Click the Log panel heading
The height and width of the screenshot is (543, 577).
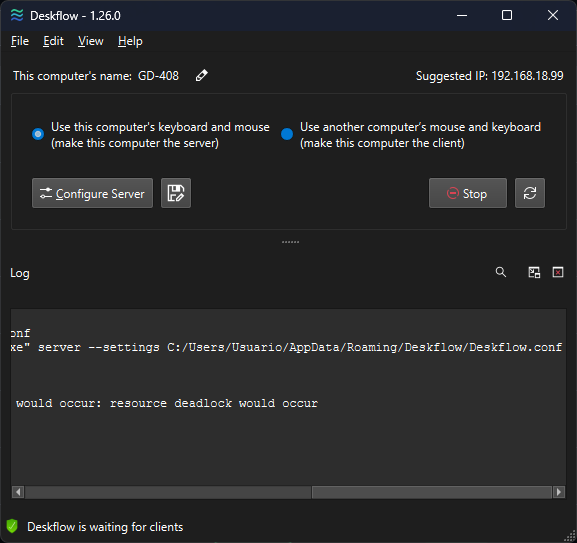point(20,273)
